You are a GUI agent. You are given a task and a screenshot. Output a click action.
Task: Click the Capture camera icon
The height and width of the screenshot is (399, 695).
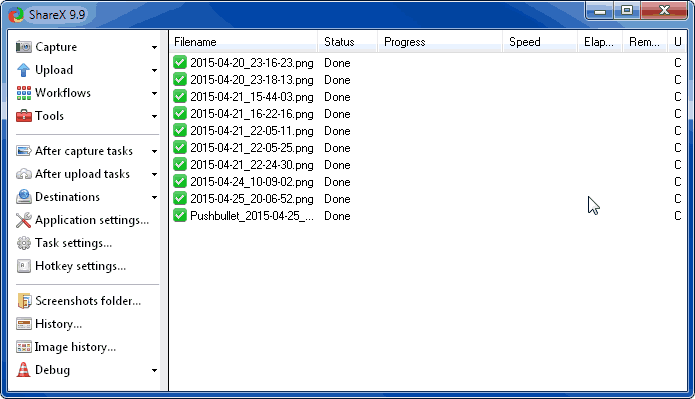coord(23,47)
